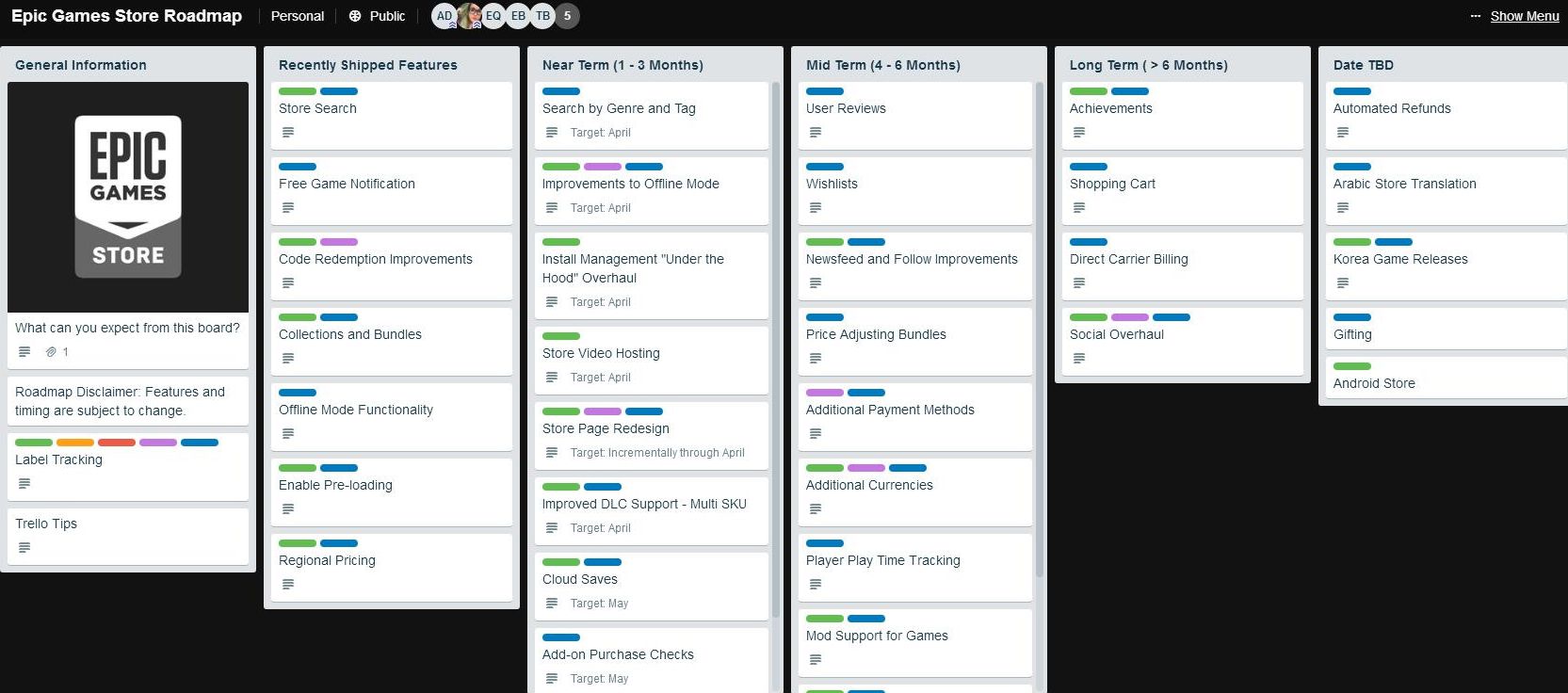This screenshot has height=693, width=1568.
Task: Open the Arabic Store Translation card
Action: 1447,191
